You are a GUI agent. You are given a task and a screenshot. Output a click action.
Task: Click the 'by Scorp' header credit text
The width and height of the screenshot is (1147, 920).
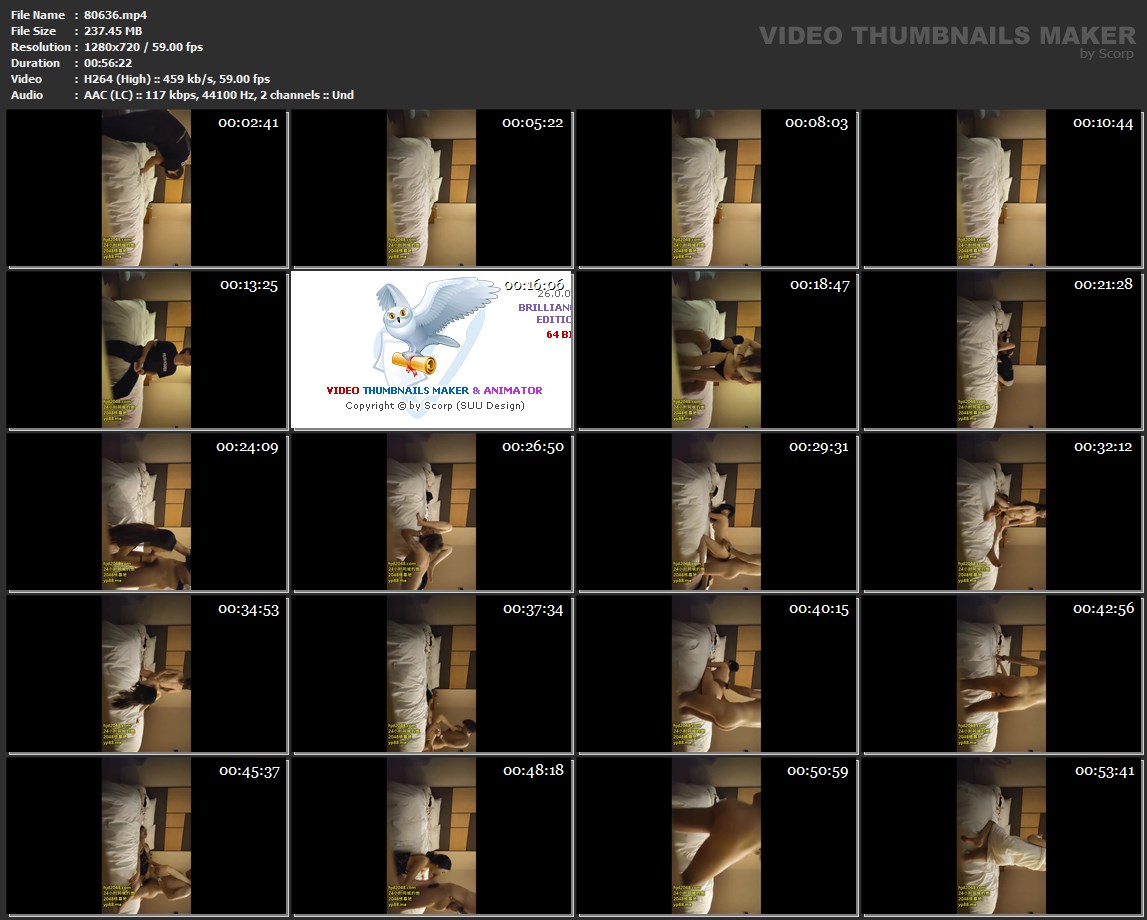click(1107, 54)
